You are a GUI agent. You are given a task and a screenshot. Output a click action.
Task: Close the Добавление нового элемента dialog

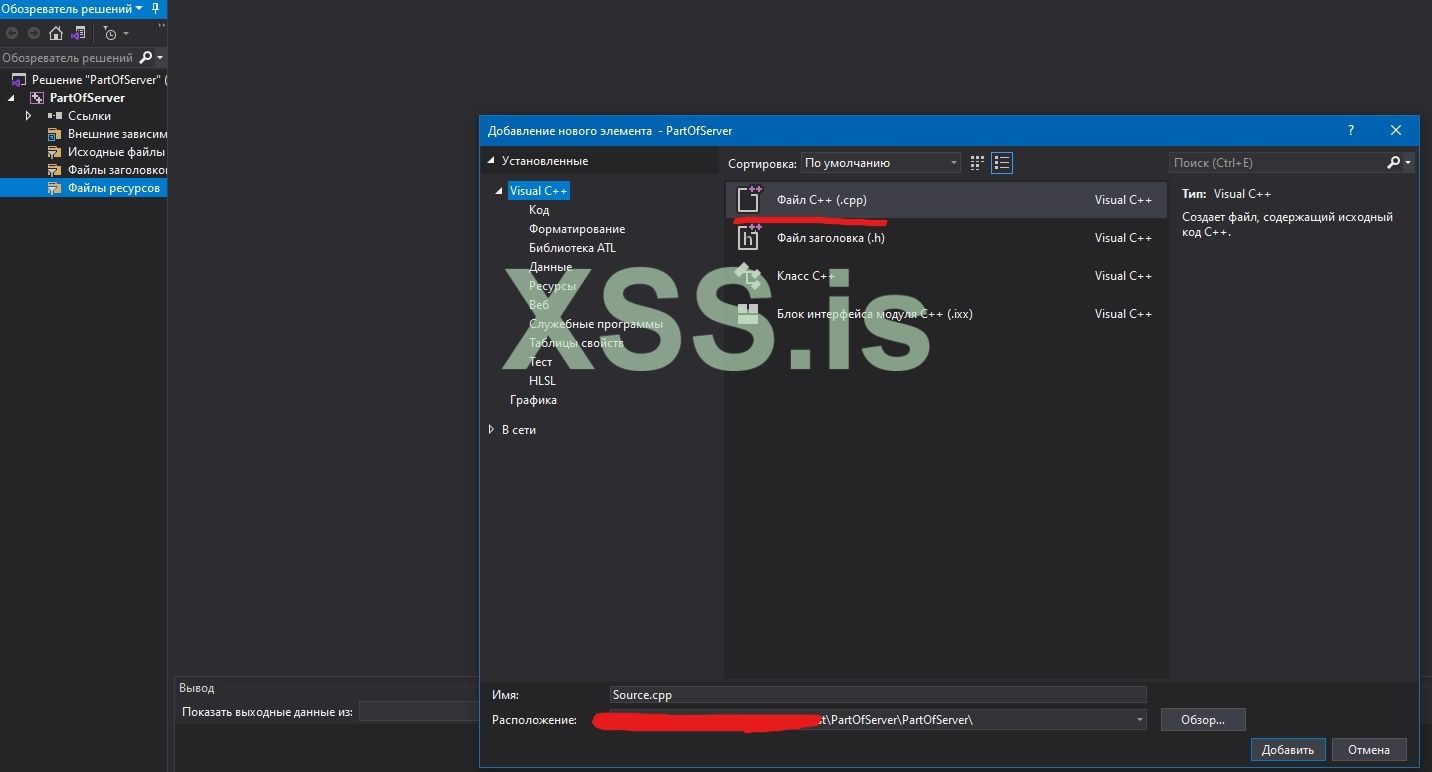click(1396, 130)
